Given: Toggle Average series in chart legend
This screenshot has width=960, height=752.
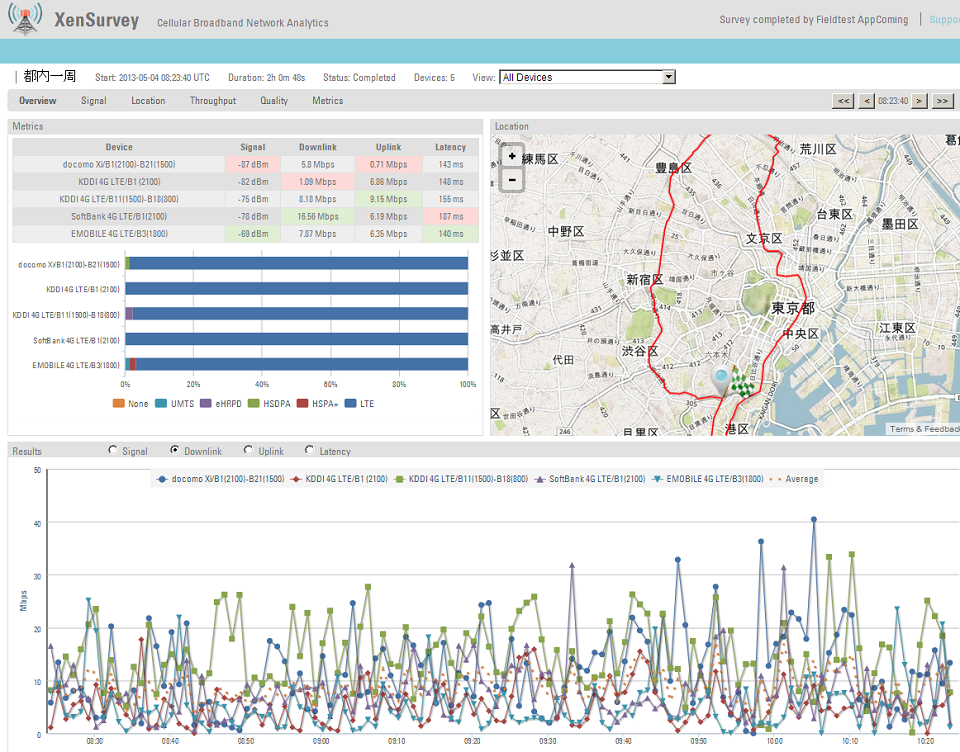Looking at the screenshot, I should point(794,479).
